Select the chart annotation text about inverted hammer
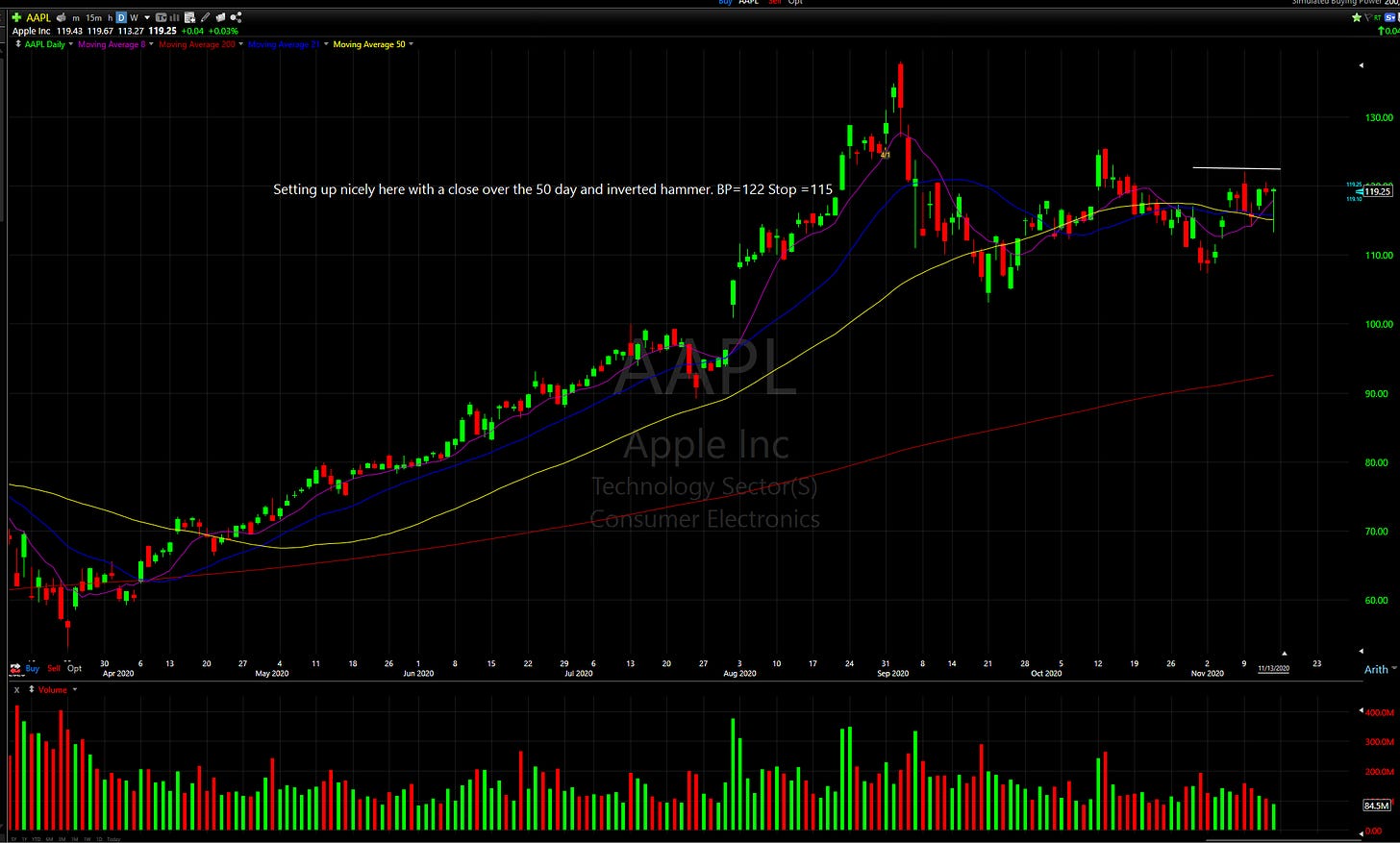Screen dimensions: 1400x843 click(553, 189)
